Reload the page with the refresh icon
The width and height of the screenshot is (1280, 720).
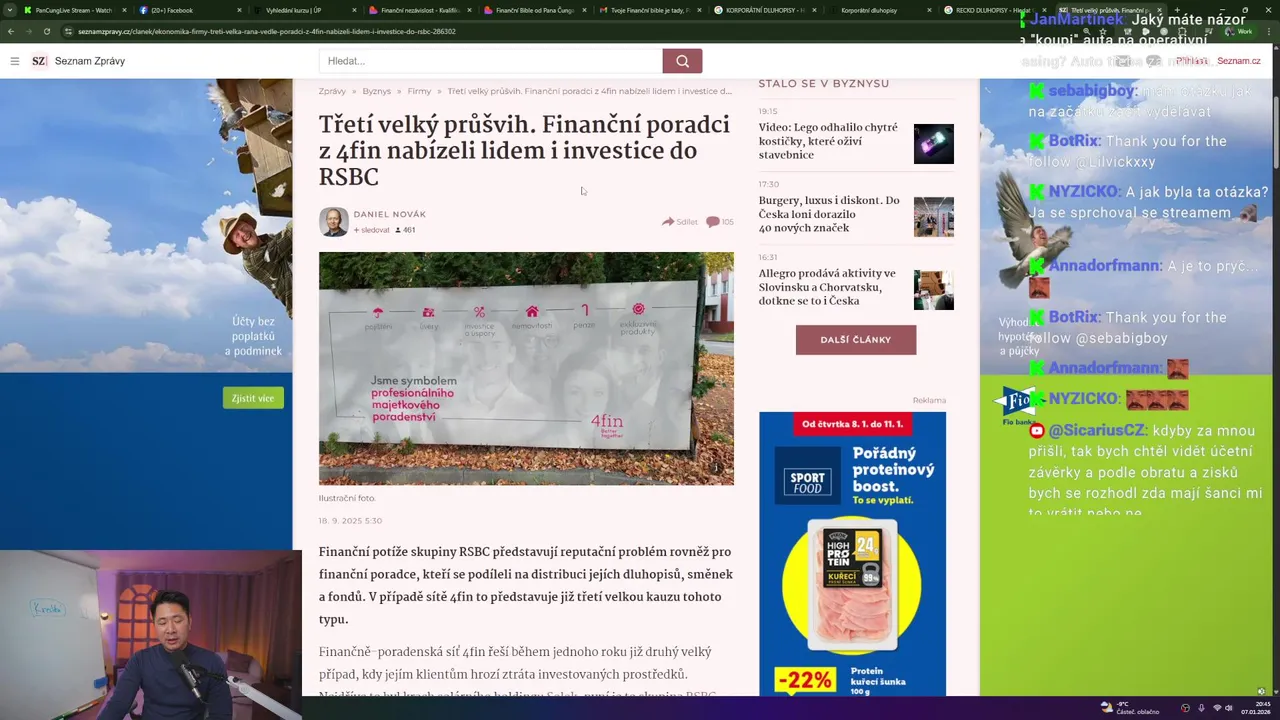click(46, 31)
